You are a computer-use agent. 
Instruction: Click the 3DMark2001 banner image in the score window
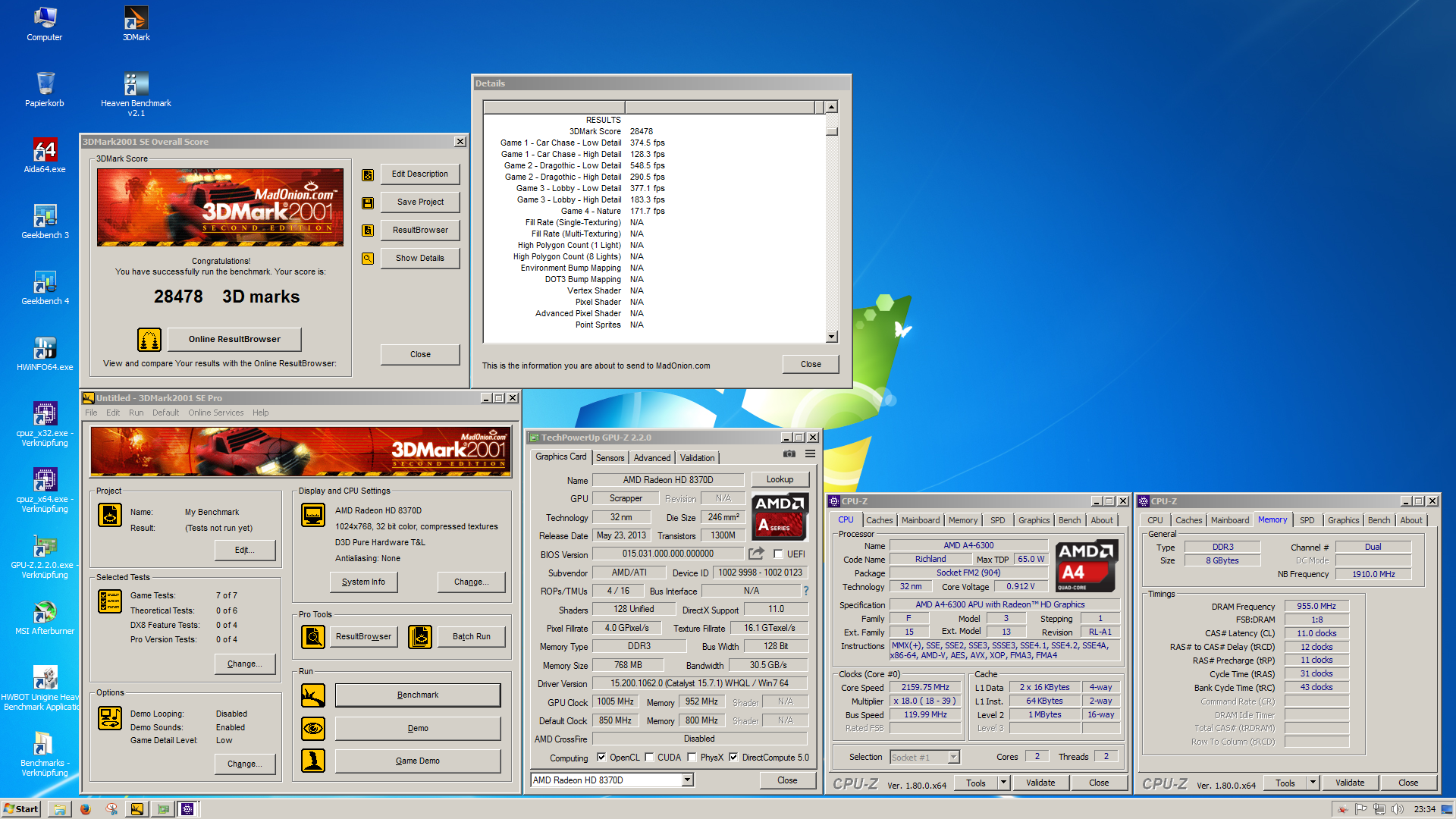tap(220, 207)
